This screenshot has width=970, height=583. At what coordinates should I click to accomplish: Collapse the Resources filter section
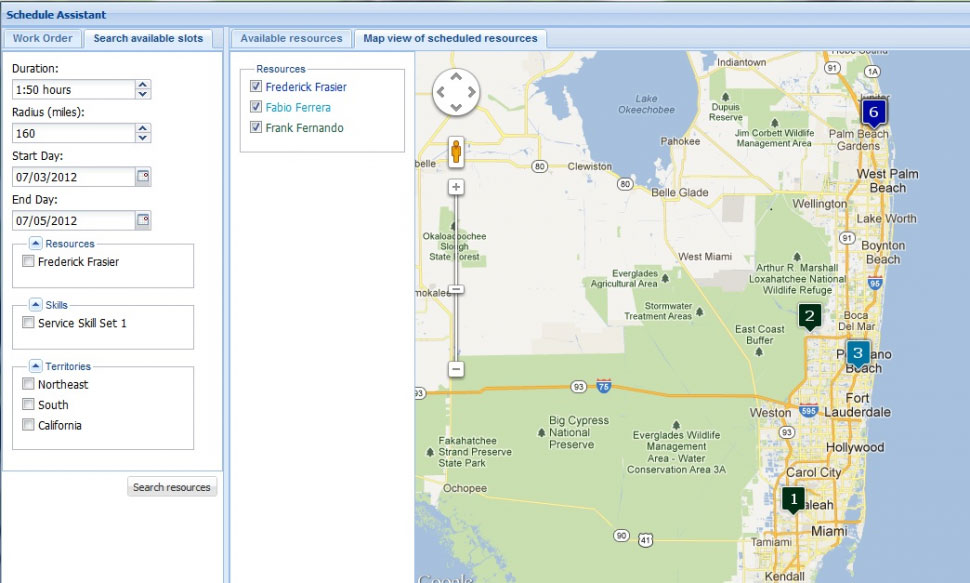click(x=36, y=243)
